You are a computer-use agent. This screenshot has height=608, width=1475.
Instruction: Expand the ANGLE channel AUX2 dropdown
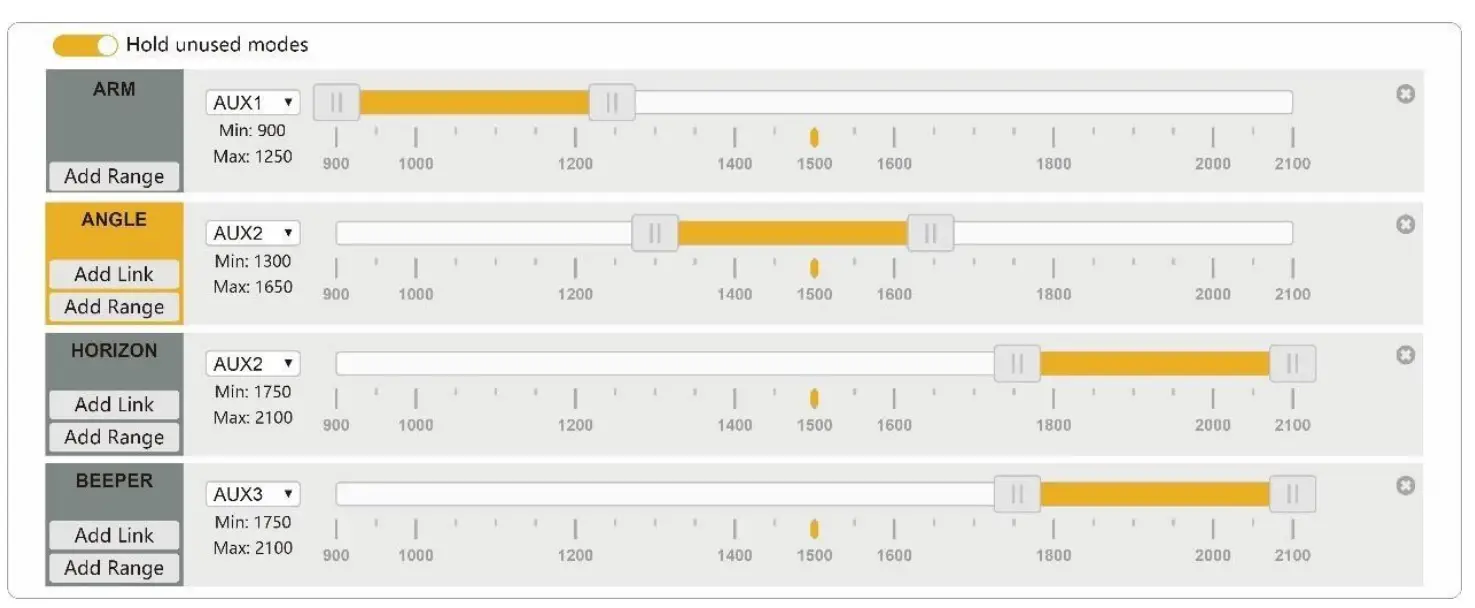click(x=253, y=233)
